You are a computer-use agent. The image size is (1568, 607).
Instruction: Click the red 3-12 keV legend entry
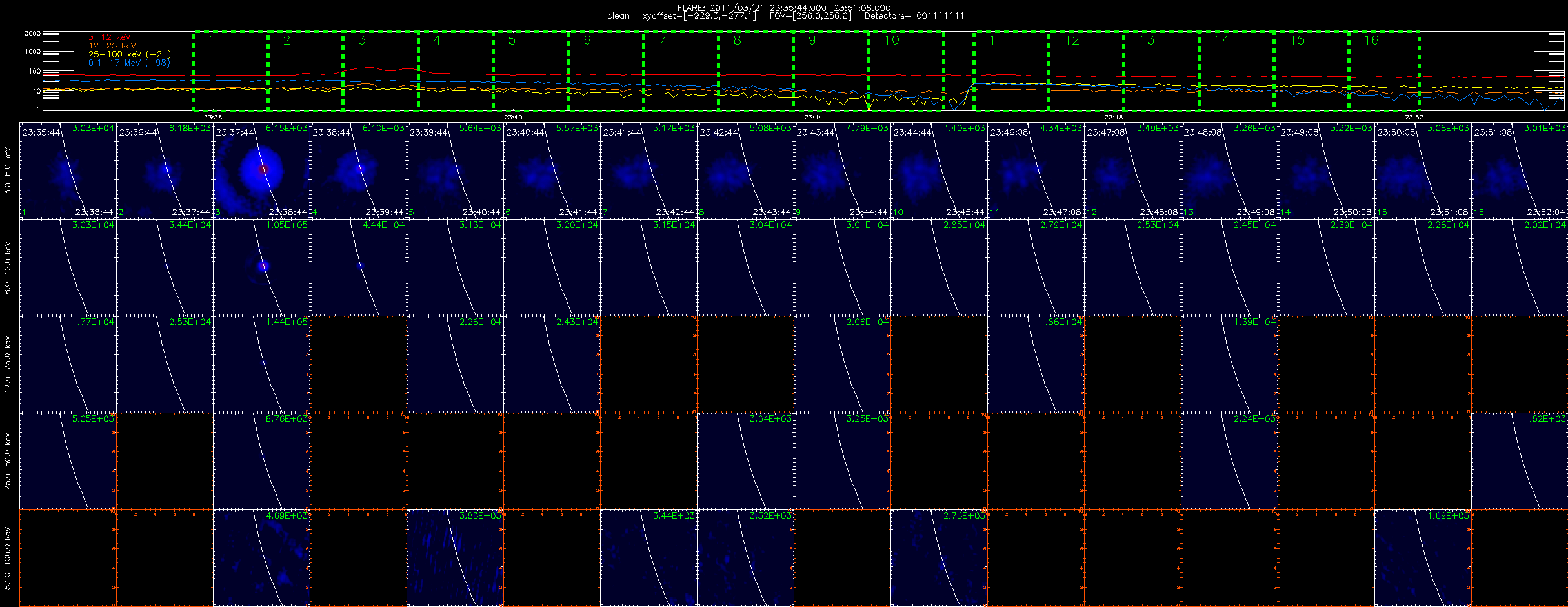(x=109, y=37)
